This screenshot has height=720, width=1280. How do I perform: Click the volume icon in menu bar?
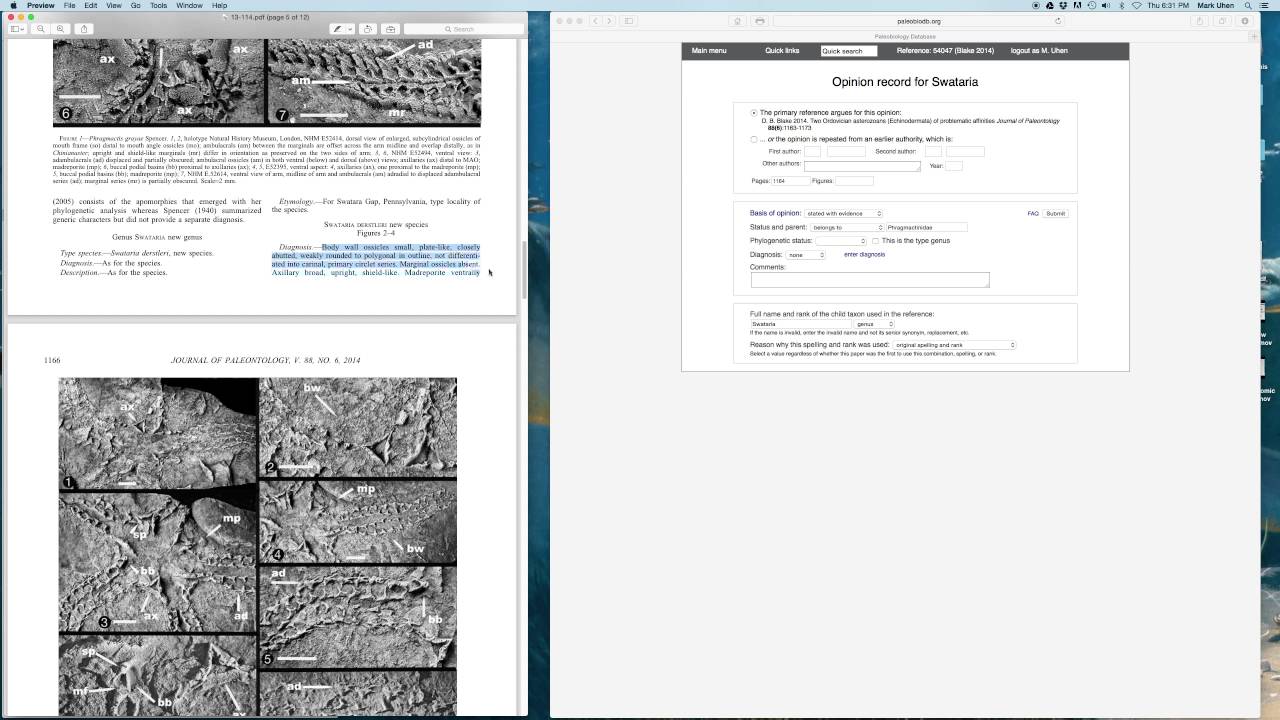click(x=1105, y=6)
